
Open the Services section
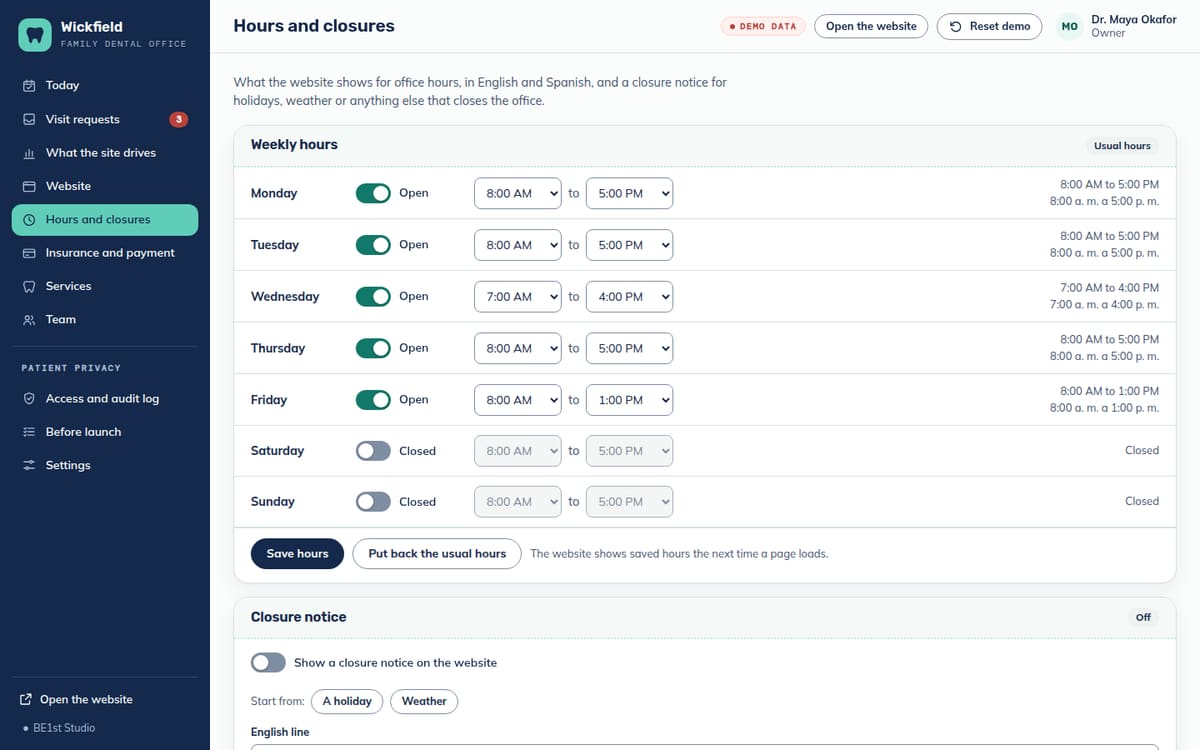click(105, 286)
